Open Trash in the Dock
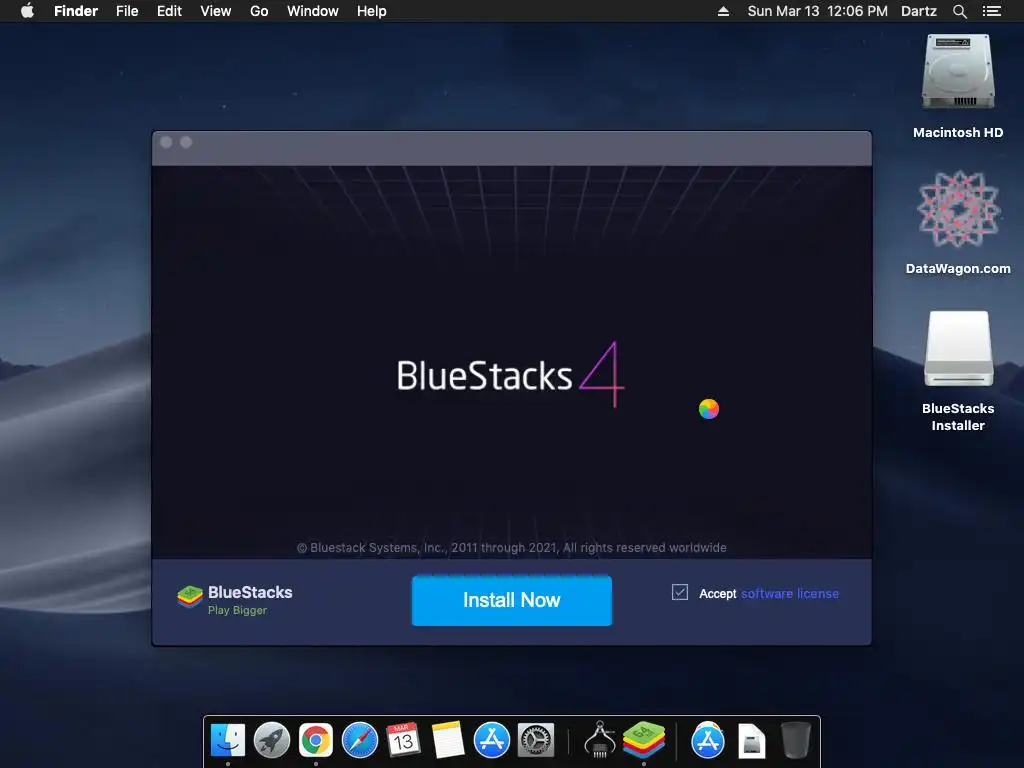 coord(795,740)
